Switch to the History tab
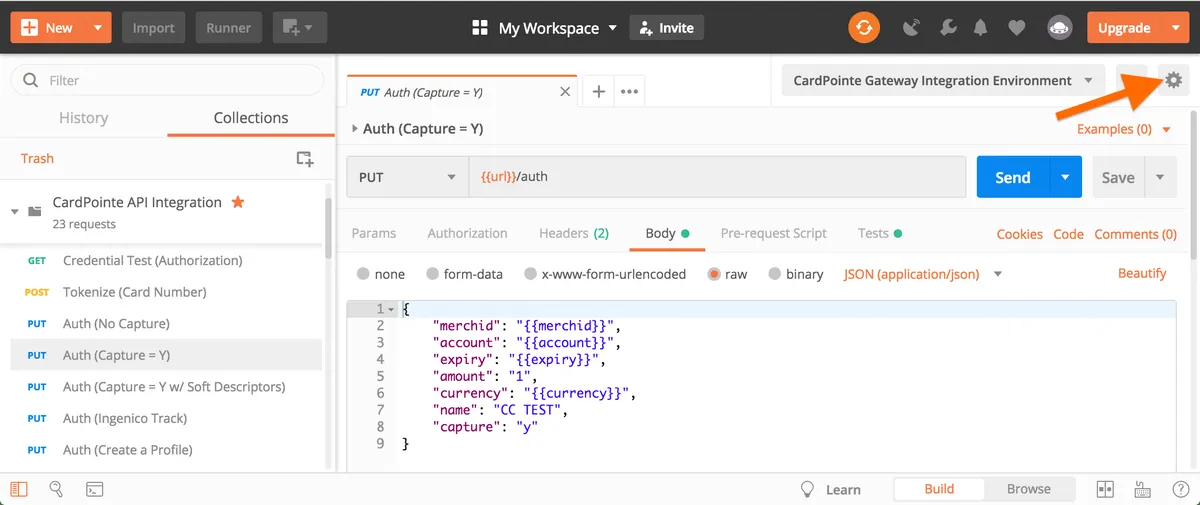1200x505 pixels. pyautogui.click(x=83, y=118)
